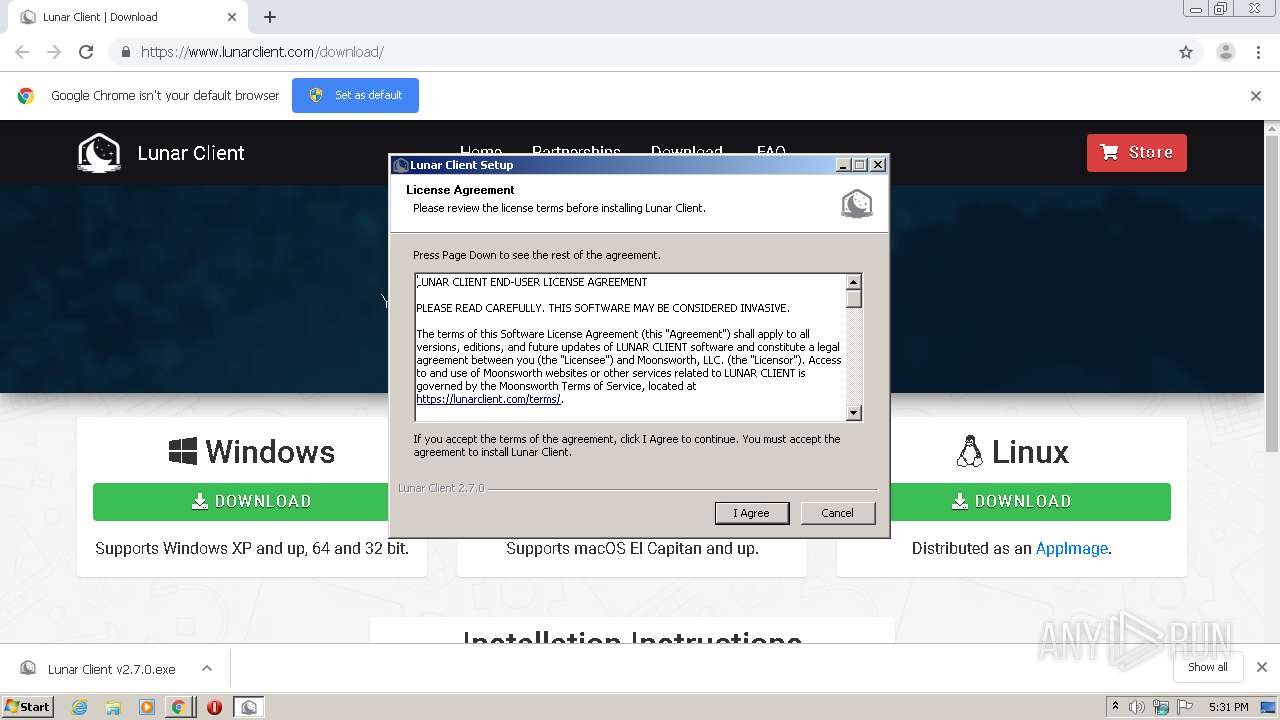Click the site security padlock icon

125,52
